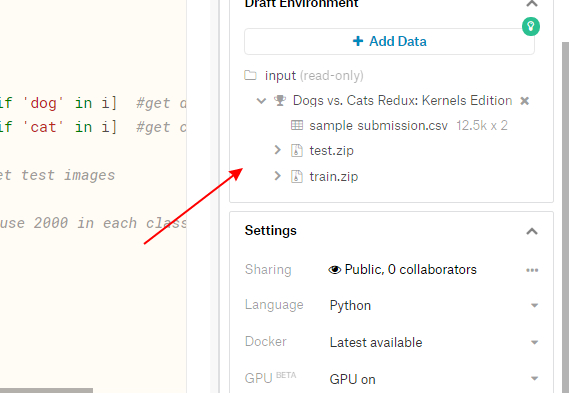Open the sharing three-dots options menu
This screenshot has height=393, width=569.
(532, 270)
